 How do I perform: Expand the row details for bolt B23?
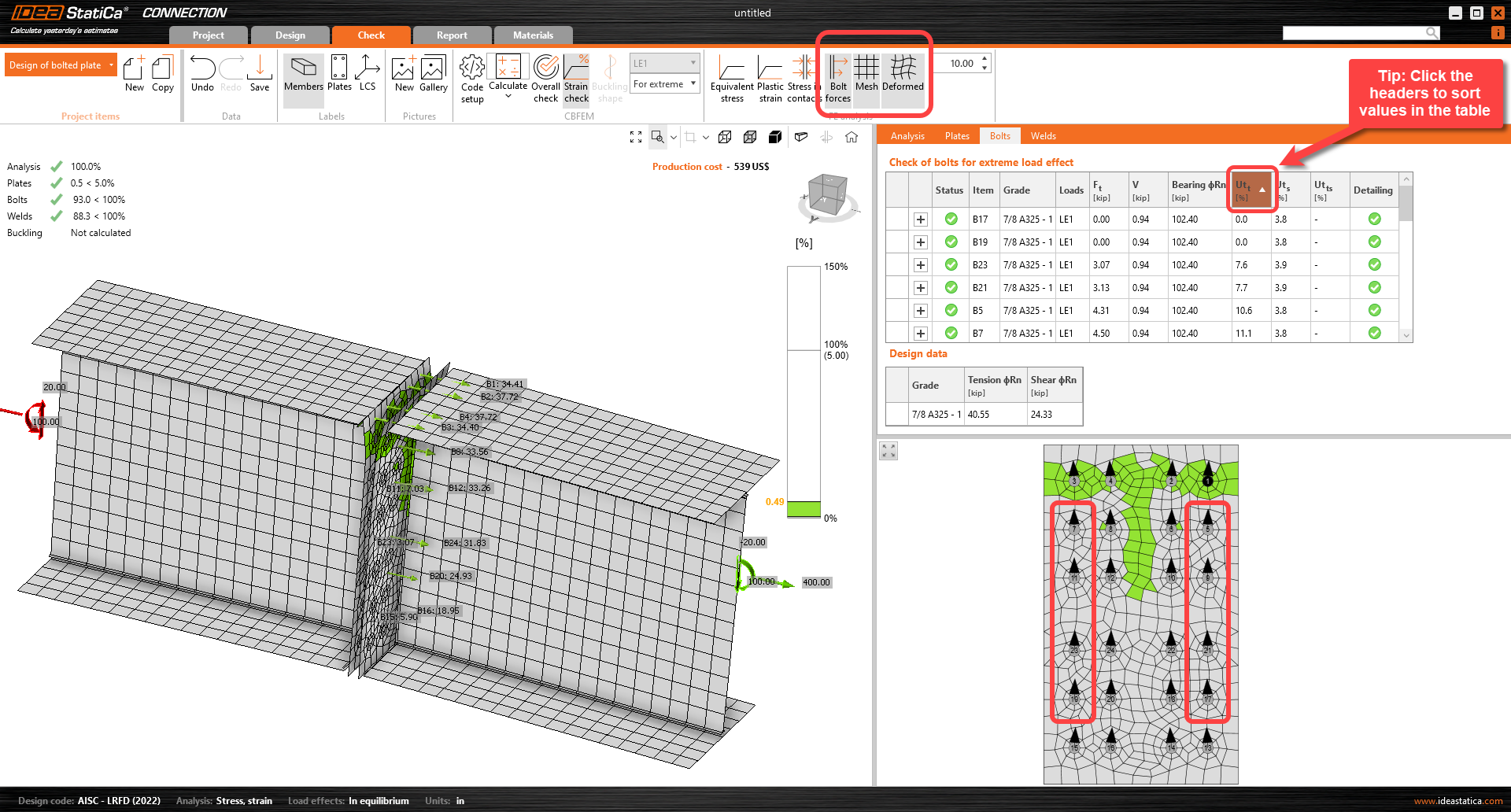pyautogui.click(x=920, y=264)
